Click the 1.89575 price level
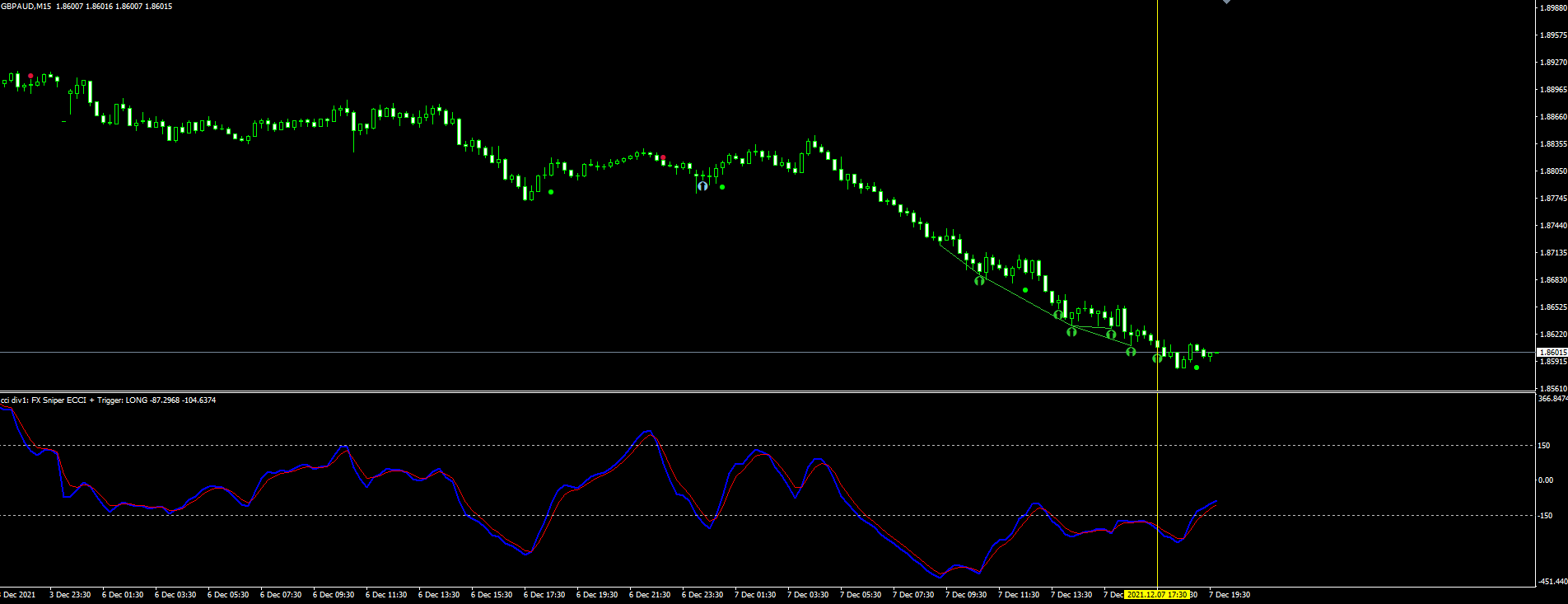This screenshot has height=604, width=1568. [x=1553, y=35]
